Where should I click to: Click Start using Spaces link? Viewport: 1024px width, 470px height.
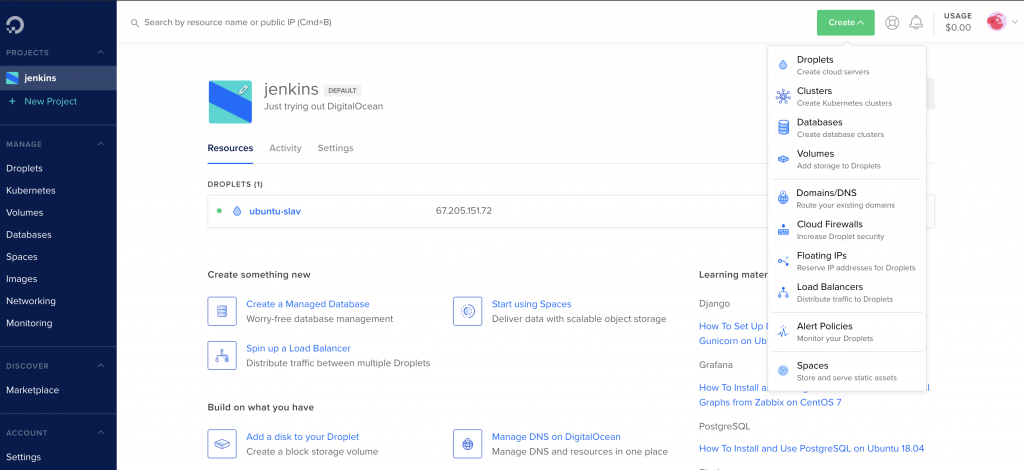[532, 304]
